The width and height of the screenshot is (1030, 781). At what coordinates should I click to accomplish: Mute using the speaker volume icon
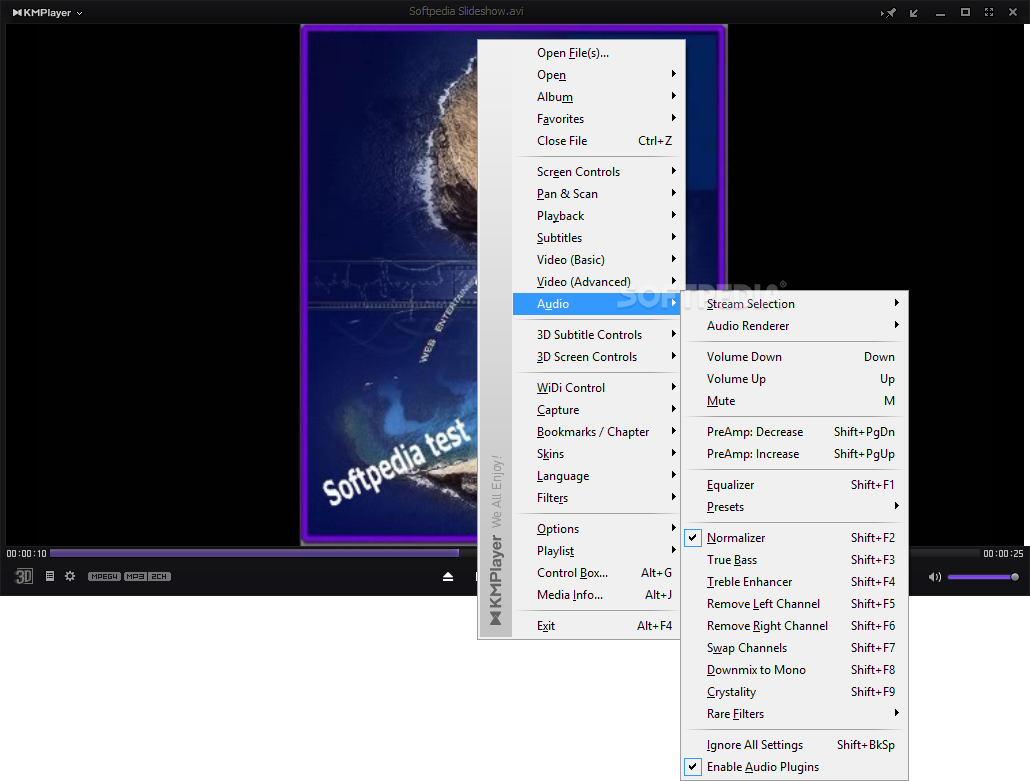[935, 577]
